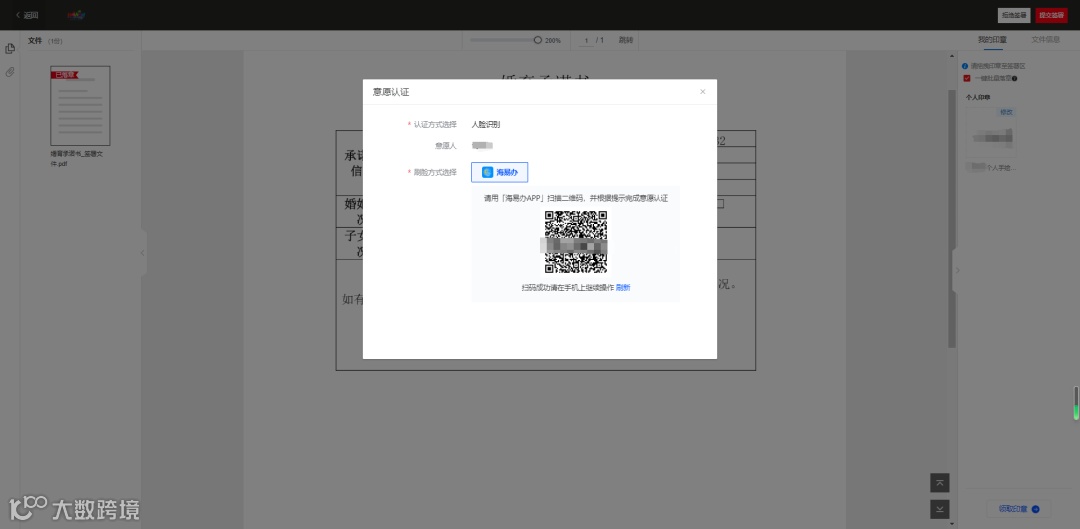Click the 跳转 page jump button
The image size is (1080, 529).
coord(625,40)
